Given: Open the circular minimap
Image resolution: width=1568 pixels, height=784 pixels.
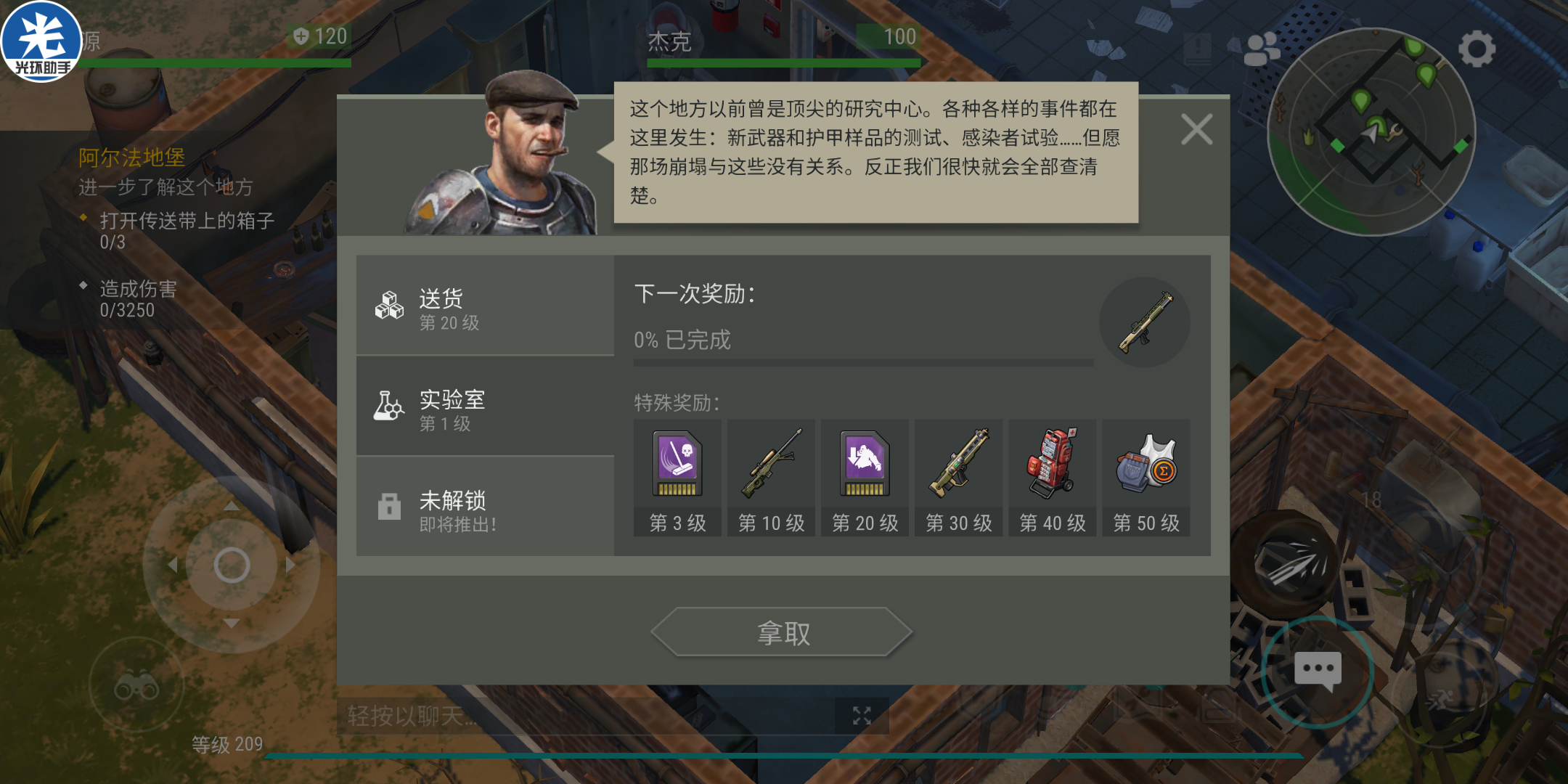Looking at the screenshot, I should [x=1371, y=131].
